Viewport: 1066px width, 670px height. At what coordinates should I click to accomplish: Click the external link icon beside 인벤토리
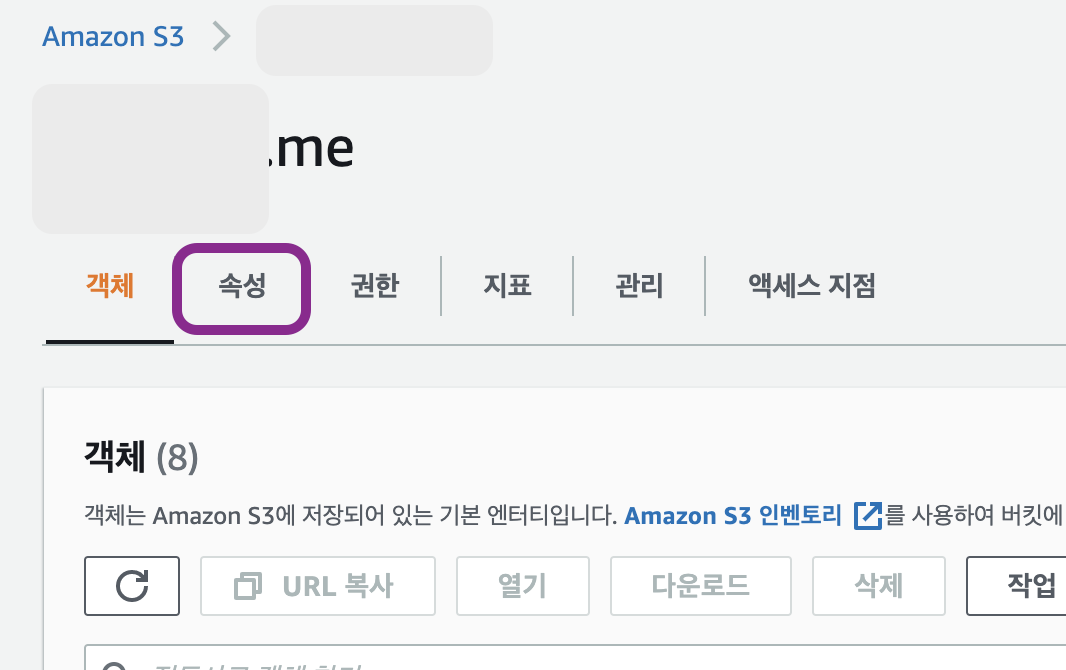[x=867, y=516]
